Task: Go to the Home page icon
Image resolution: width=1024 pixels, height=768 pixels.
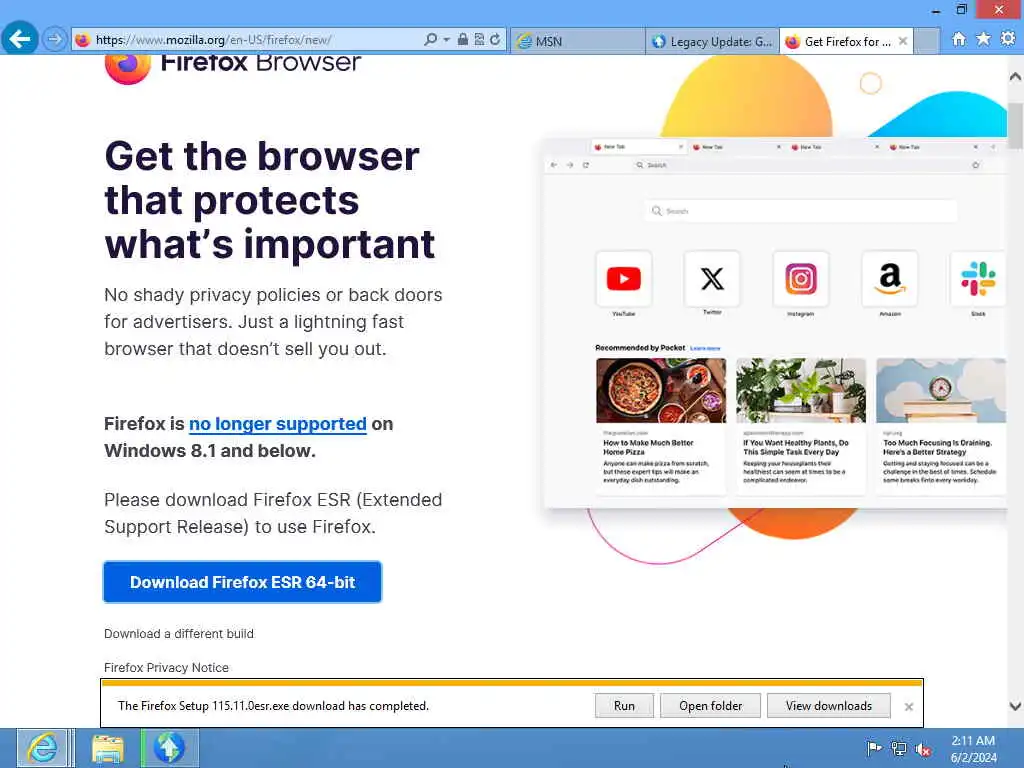Action: (959, 39)
